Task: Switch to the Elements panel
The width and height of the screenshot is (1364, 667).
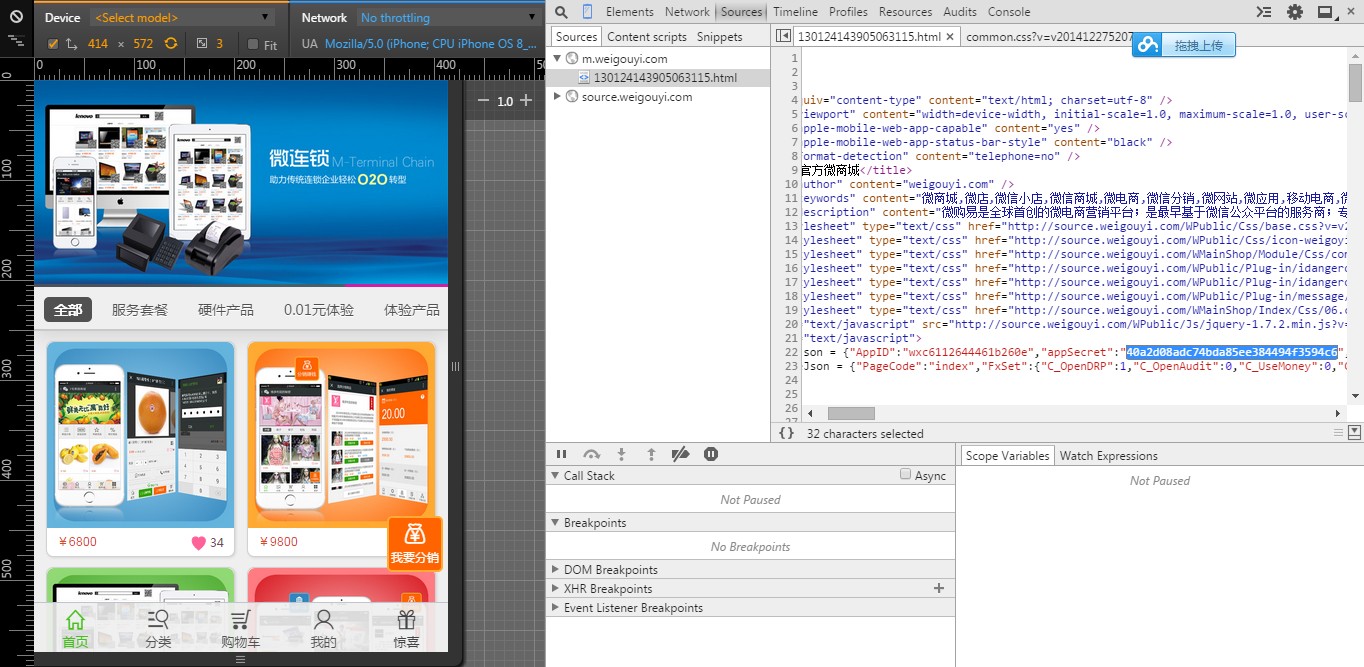Action: (x=630, y=12)
